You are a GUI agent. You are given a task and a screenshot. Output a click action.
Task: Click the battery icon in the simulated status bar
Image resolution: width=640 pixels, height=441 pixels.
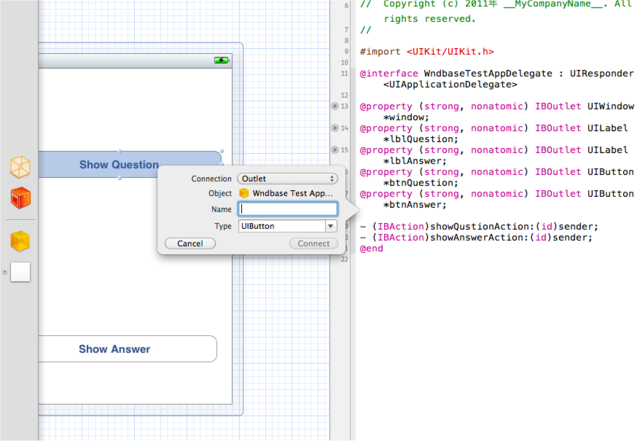tap(222, 60)
